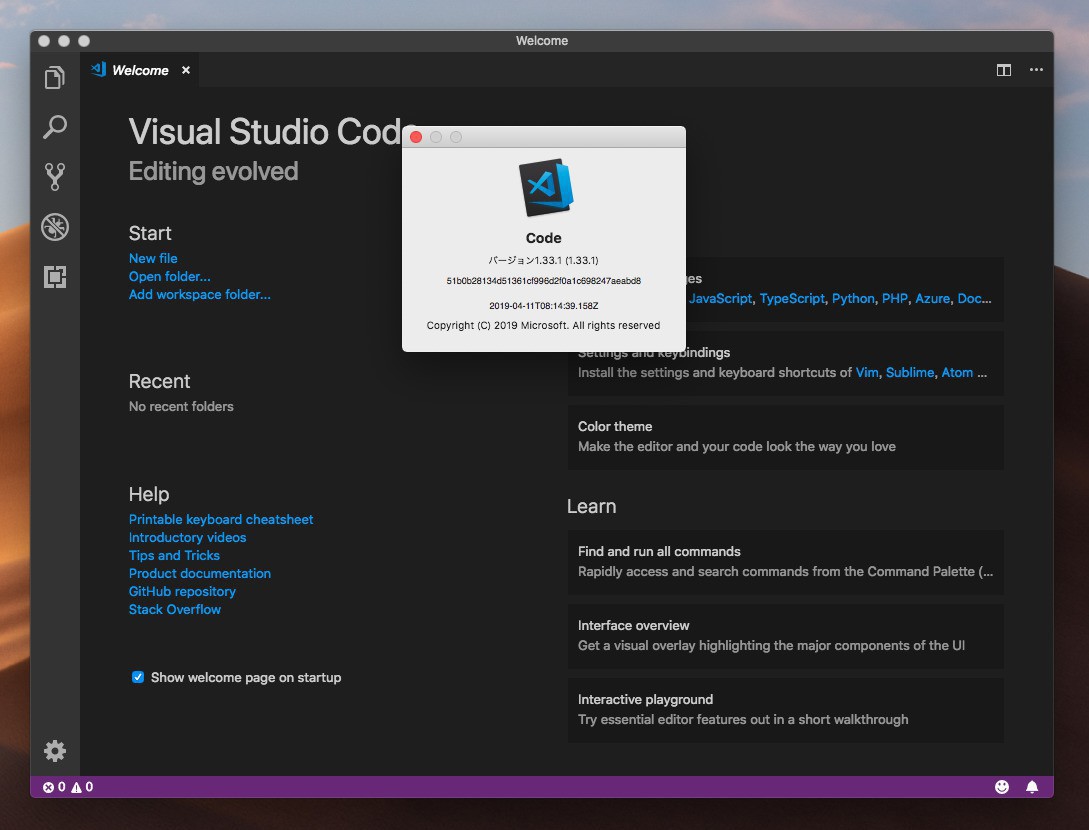Viewport: 1089px width, 830px height.
Task: Click the New file link
Action: pos(153,258)
